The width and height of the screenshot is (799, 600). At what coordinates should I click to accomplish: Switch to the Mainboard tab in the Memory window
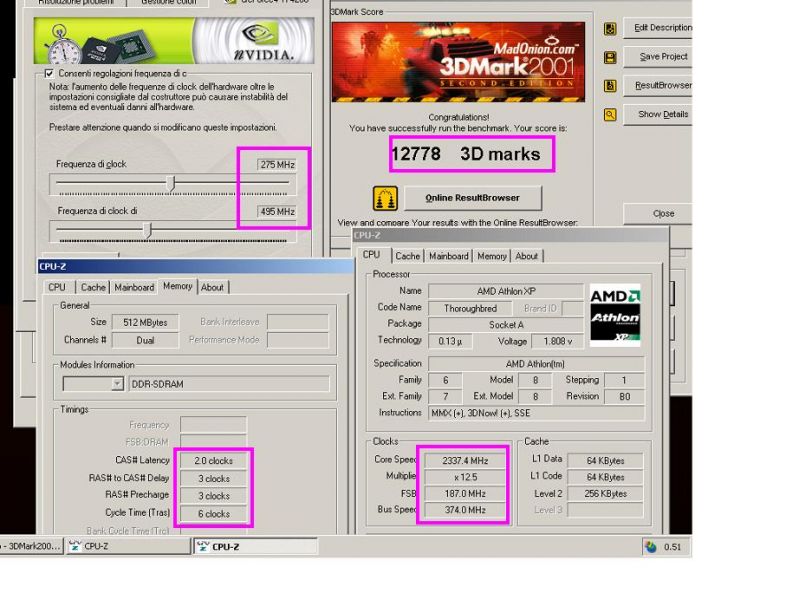[x=134, y=287]
